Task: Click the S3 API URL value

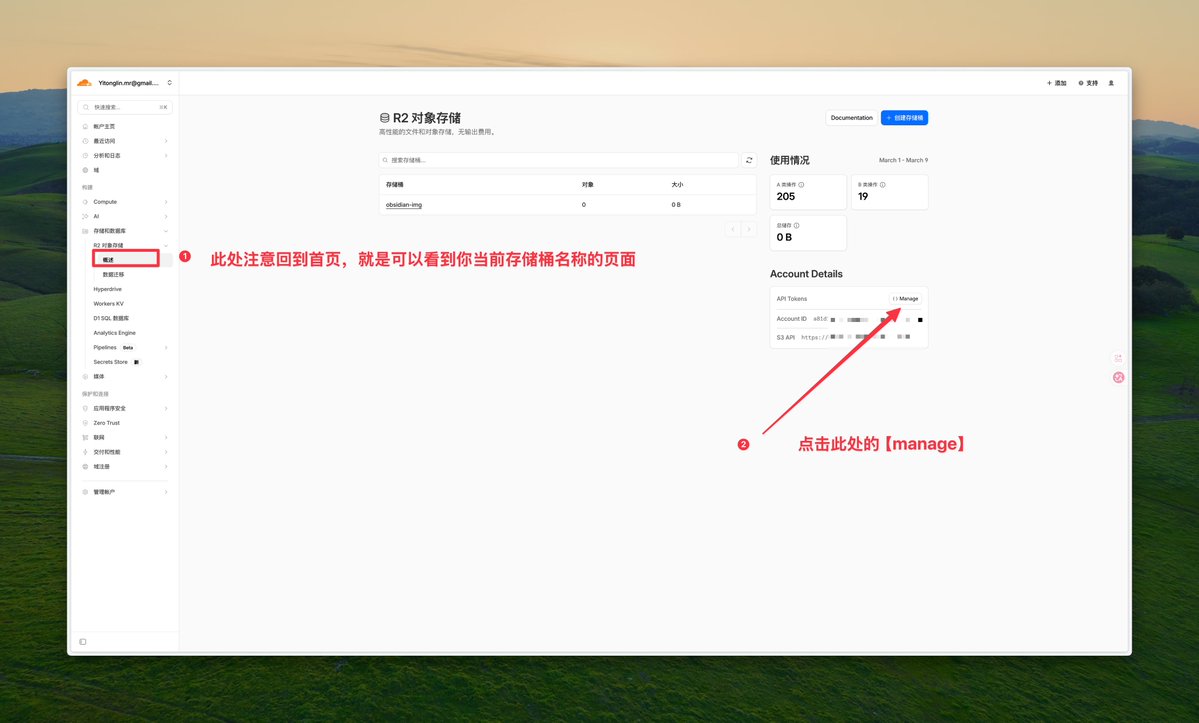Action: tap(856, 337)
